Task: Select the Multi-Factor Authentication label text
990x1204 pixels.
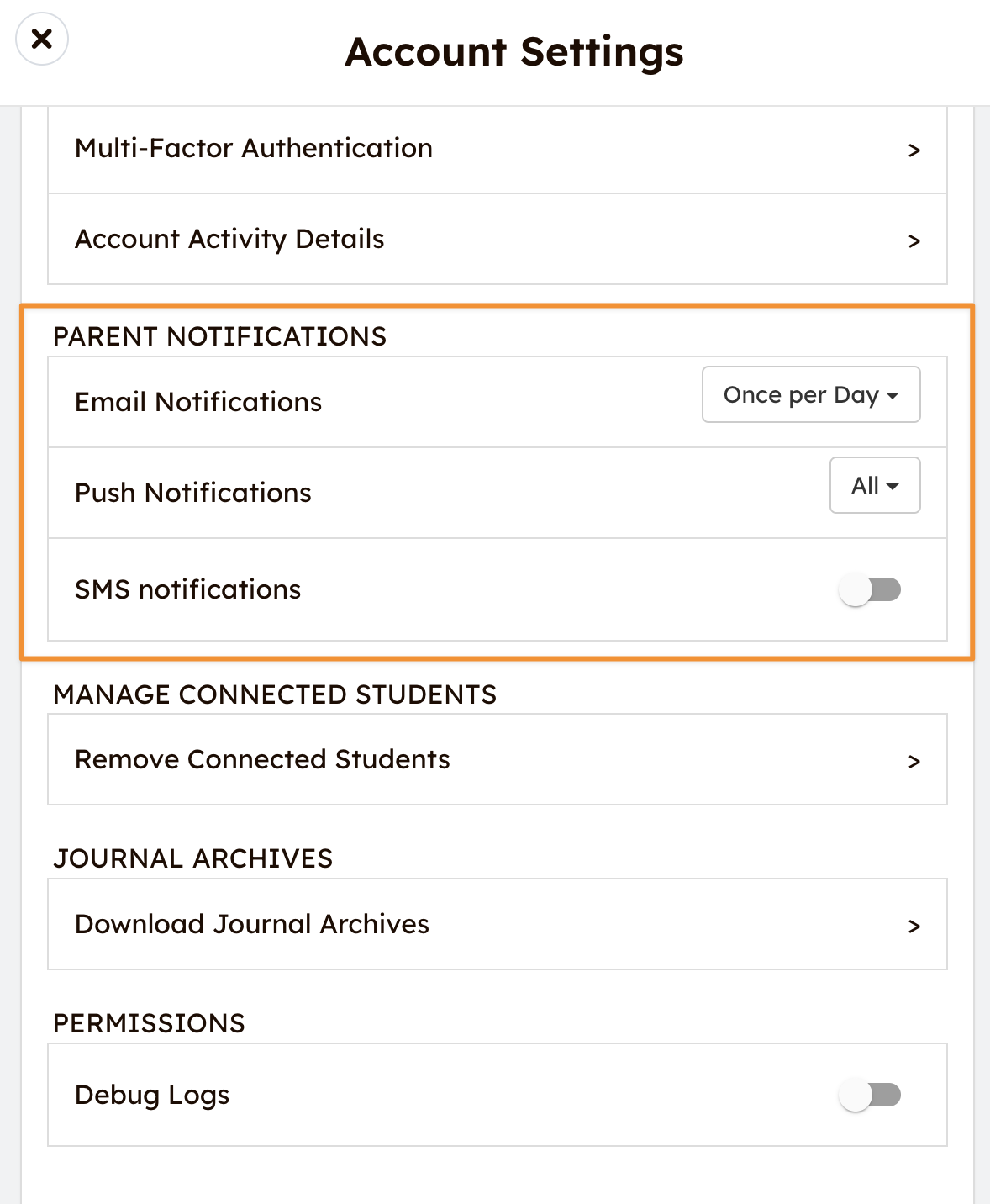Action: coord(254,148)
